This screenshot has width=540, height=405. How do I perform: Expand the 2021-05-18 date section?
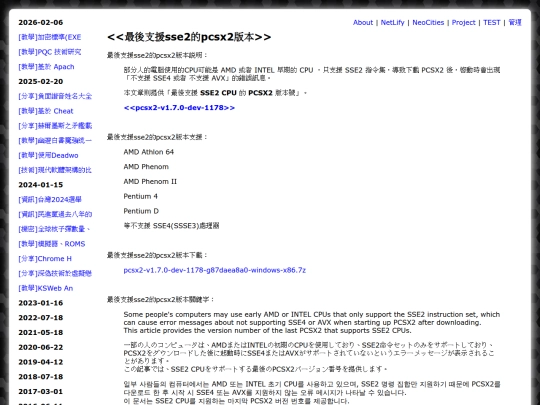(x=41, y=333)
